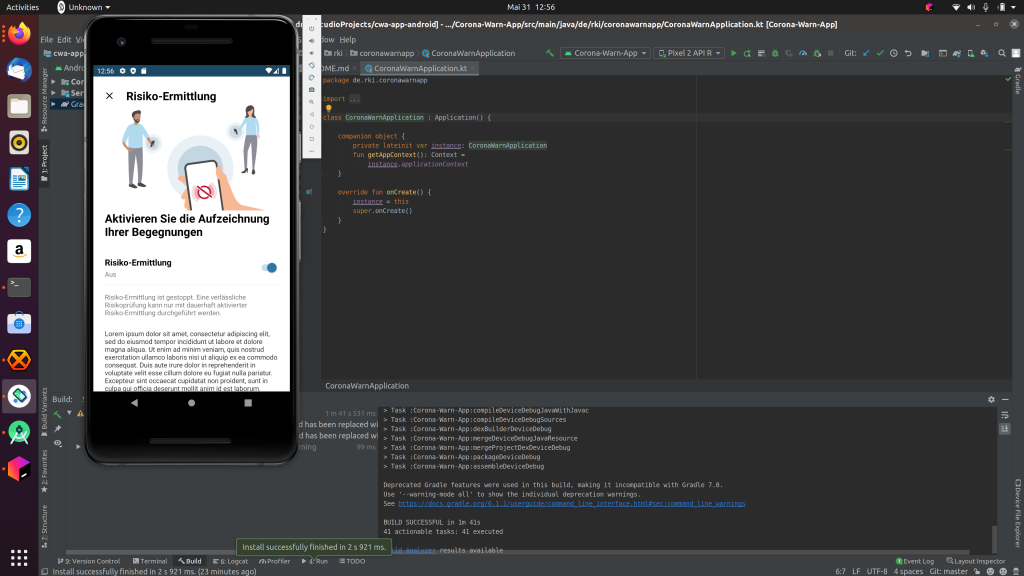1024x576 pixels.
Task: Open the Device Manager toolbar icon
Action: tap(970, 51)
